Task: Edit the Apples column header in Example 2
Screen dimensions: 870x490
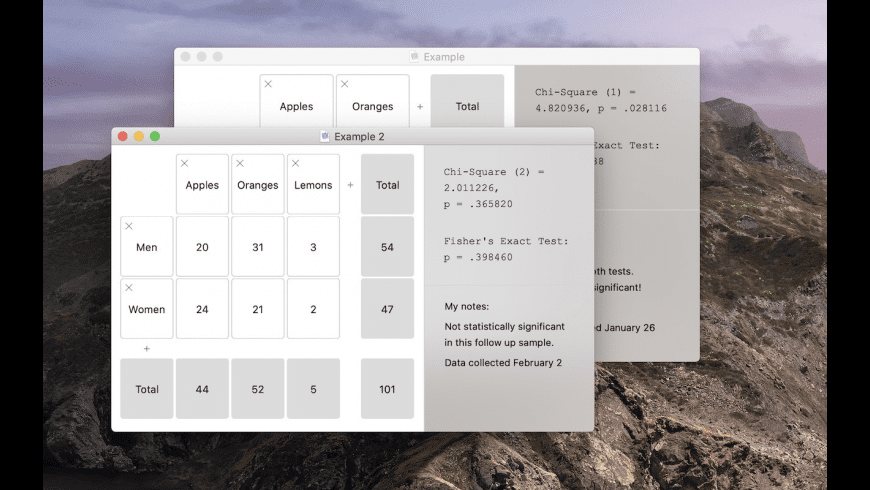Action: pyautogui.click(x=202, y=185)
